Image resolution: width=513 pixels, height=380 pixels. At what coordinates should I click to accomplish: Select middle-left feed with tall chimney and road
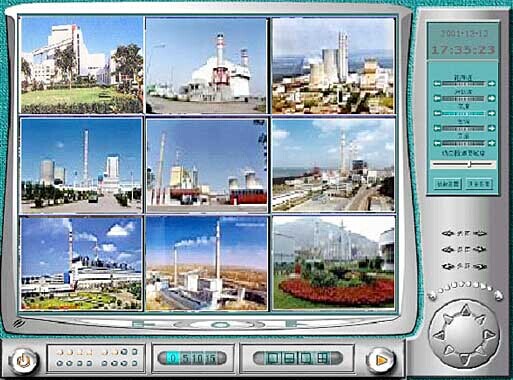coord(81,165)
